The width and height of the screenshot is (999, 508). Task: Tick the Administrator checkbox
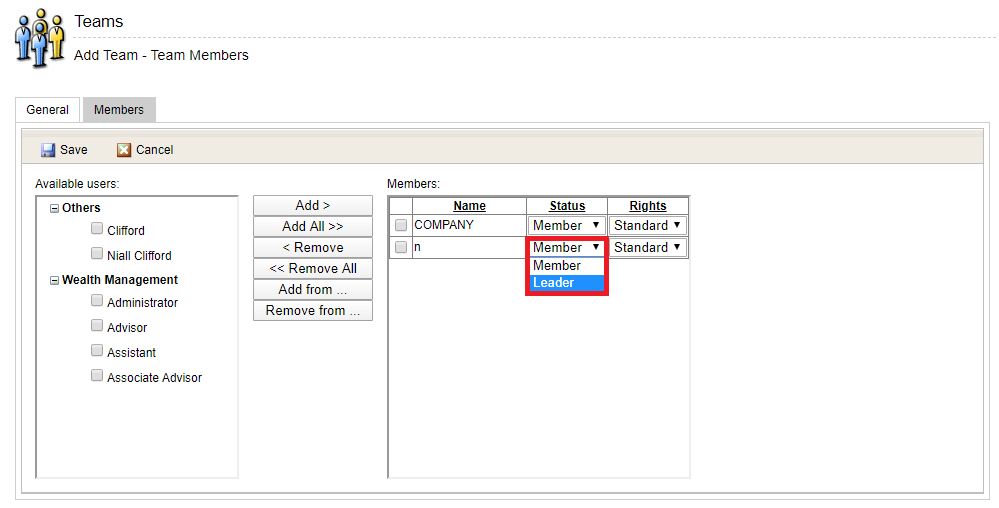coord(97,301)
